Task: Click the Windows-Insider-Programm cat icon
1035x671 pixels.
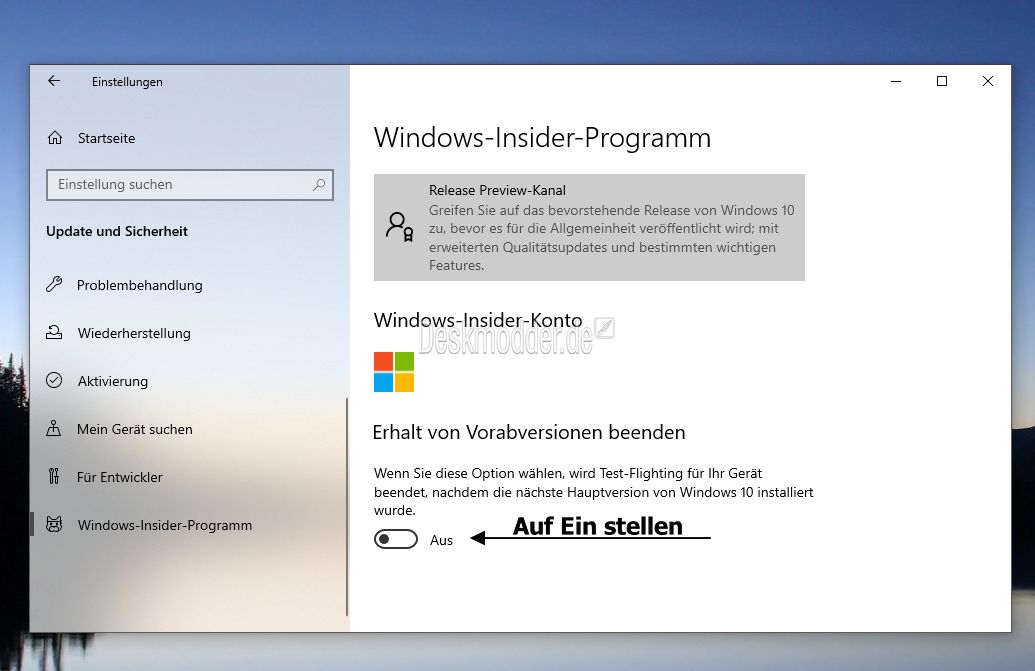Action: (54, 525)
